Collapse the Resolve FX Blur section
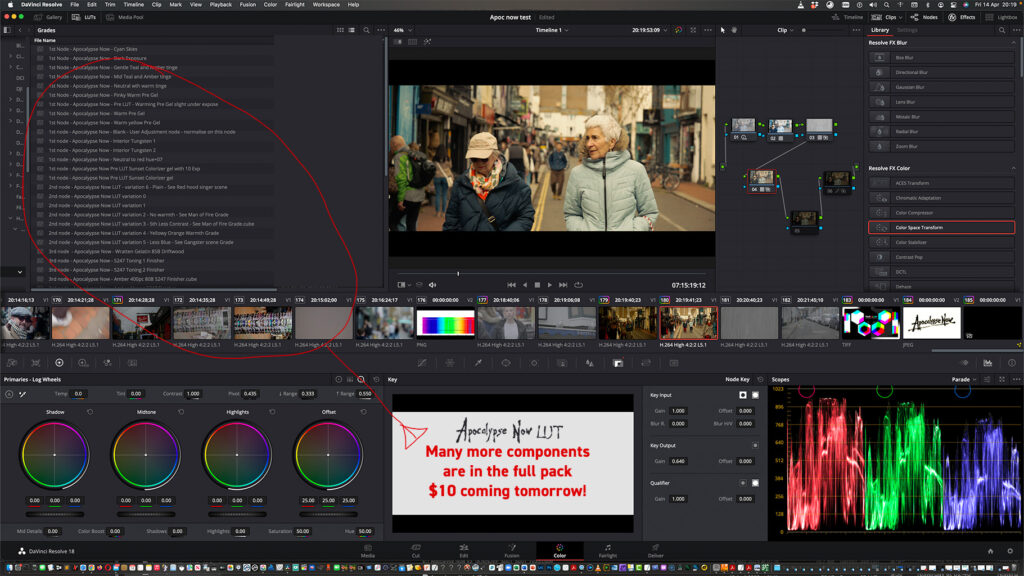Viewport: 1024px width, 576px height. coord(1014,42)
